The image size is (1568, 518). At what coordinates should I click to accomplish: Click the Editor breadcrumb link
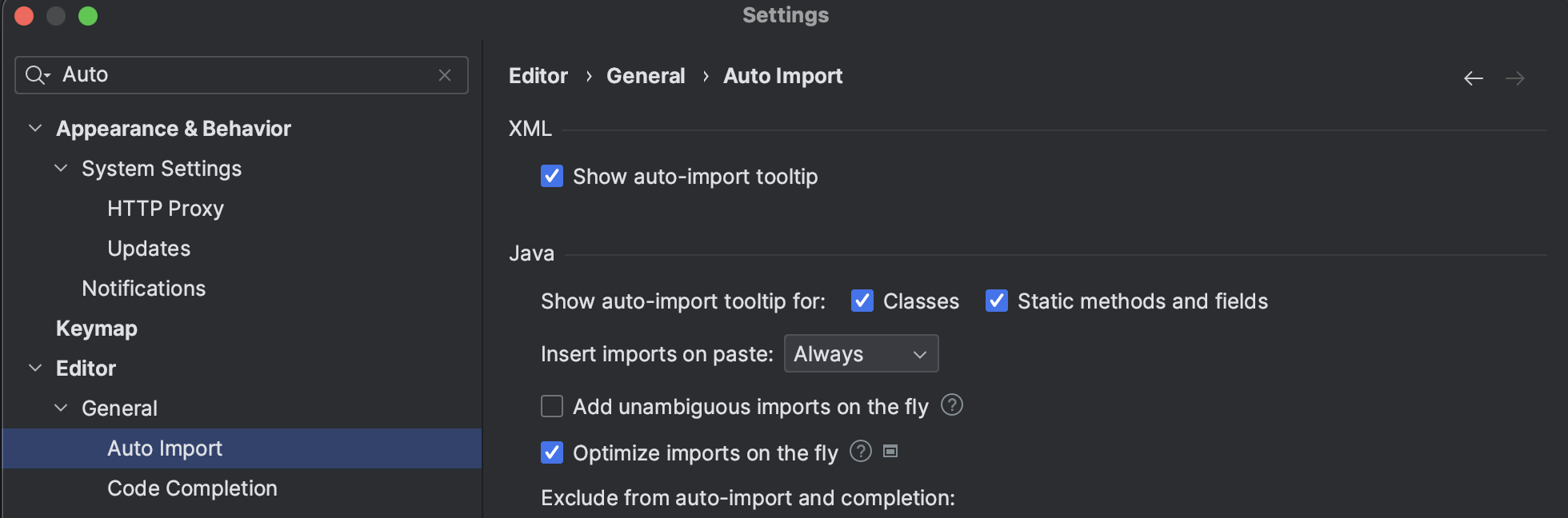tap(538, 76)
